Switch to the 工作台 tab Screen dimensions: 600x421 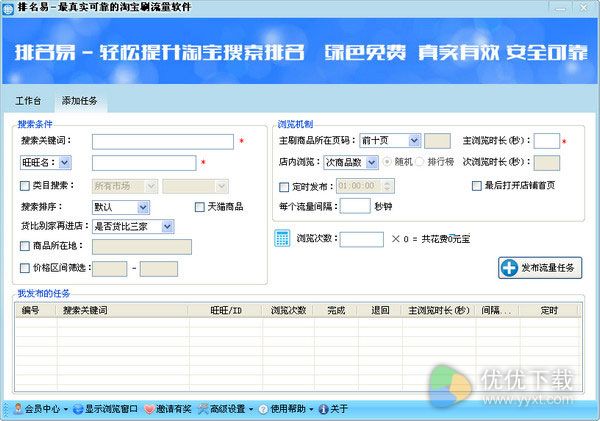28,101
